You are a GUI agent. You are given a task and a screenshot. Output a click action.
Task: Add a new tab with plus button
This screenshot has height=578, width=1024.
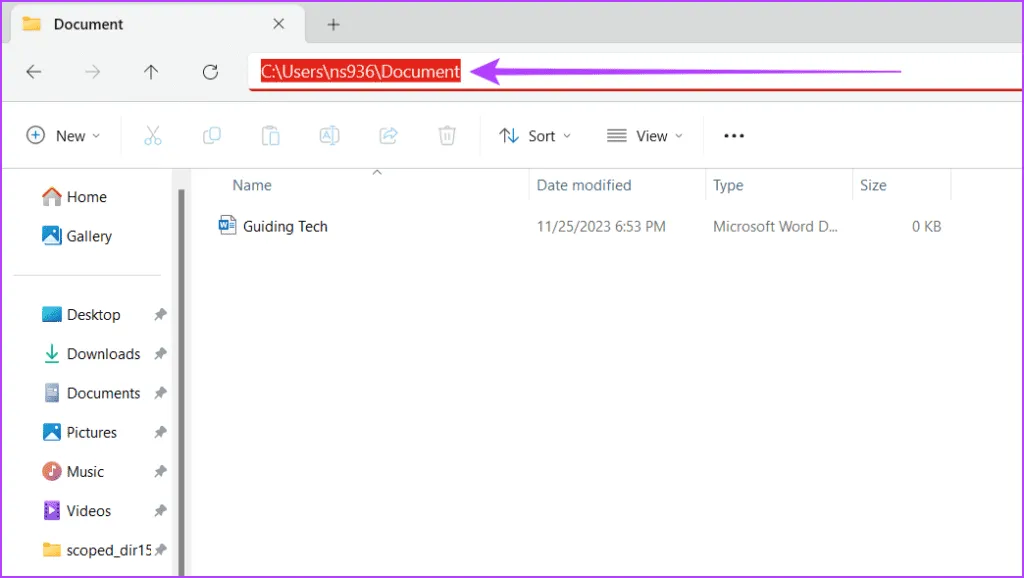click(x=334, y=24)
